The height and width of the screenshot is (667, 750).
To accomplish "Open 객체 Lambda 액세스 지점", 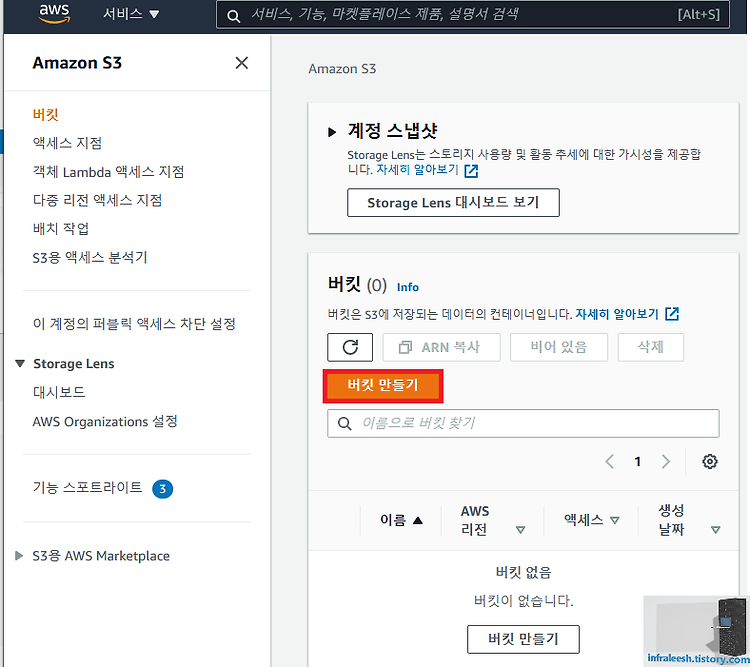I will click(x=108, y=172).
